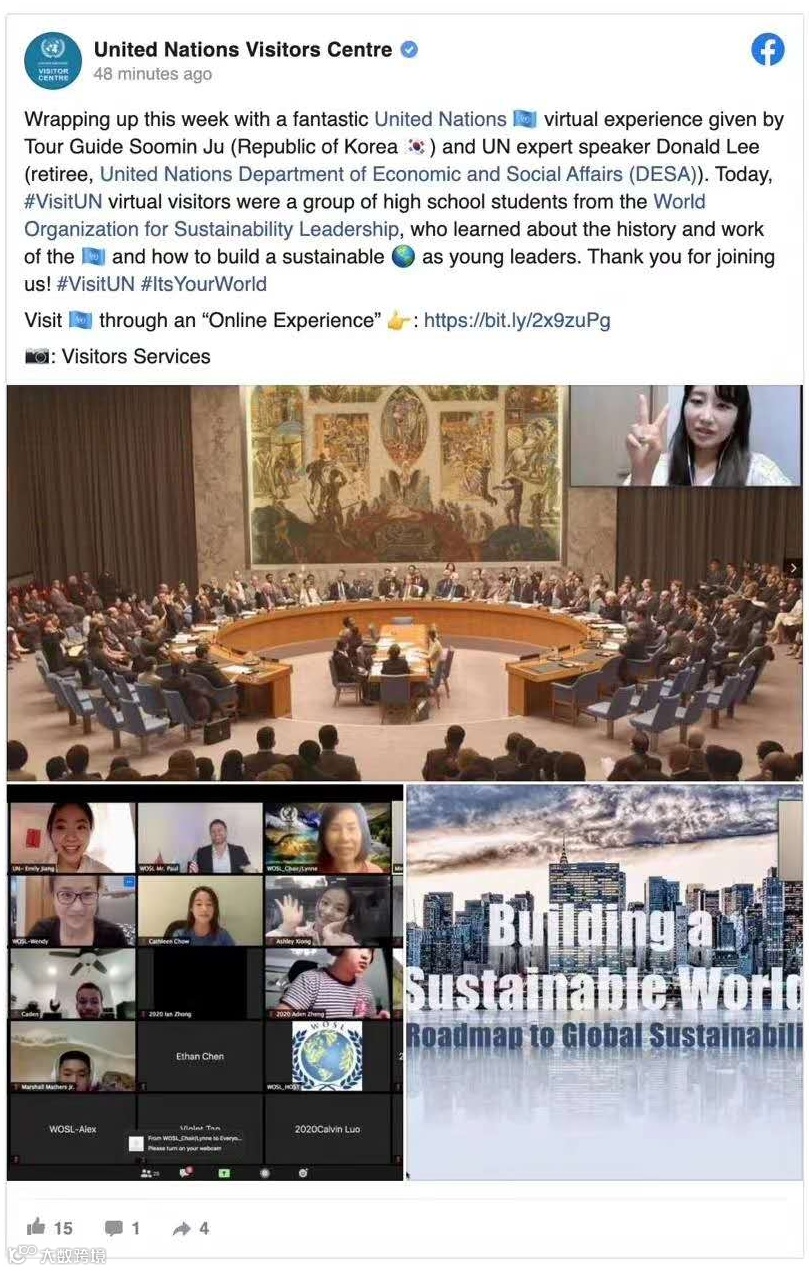Click the WOSL globe logo tile
Image resolution: width=809 pixels, height=1271 pixels.
point(327,1056)
